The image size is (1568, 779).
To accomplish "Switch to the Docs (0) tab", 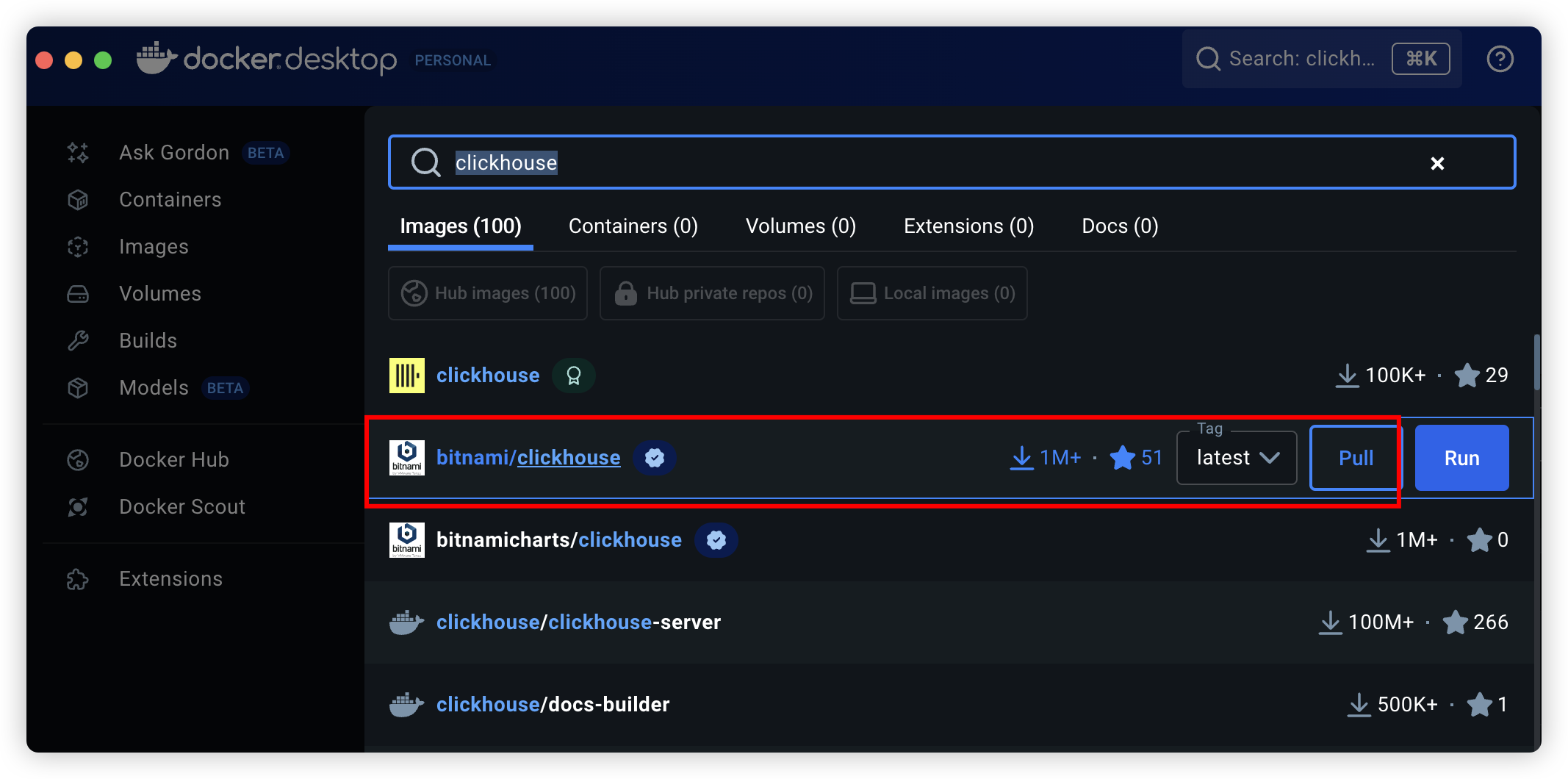I will pos(1120,226).
